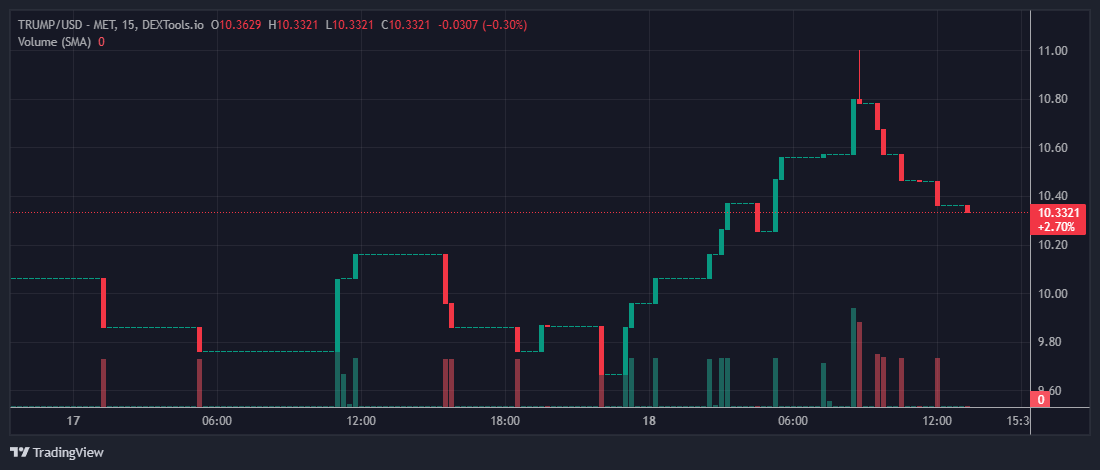Image resolution: width=1100 pixels, height=470 pixels.
Task: Select the 10.00 level on the price scale
Action: [x=1052, y=294]
